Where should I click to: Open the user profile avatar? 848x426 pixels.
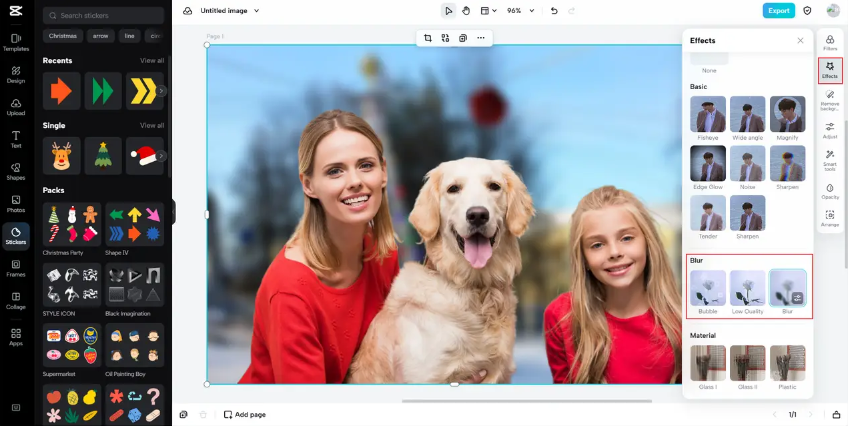point(833,10)
